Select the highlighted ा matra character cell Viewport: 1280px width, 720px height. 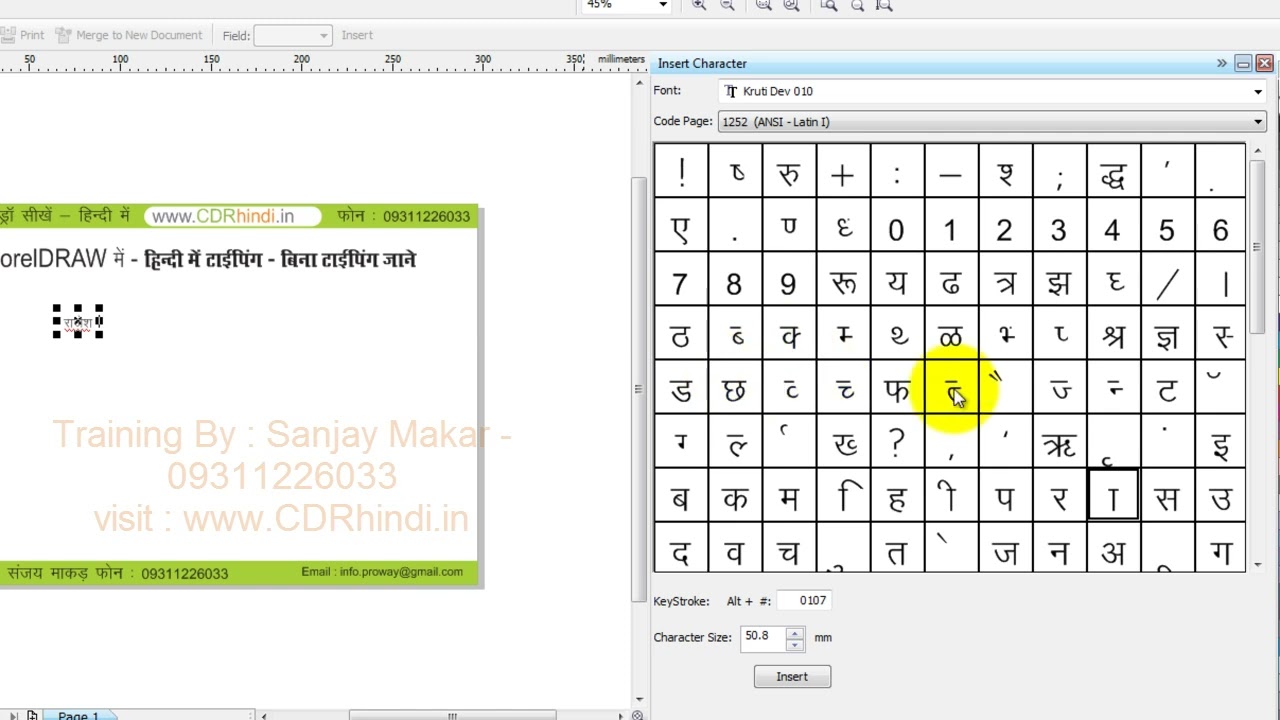[1113, 496]
